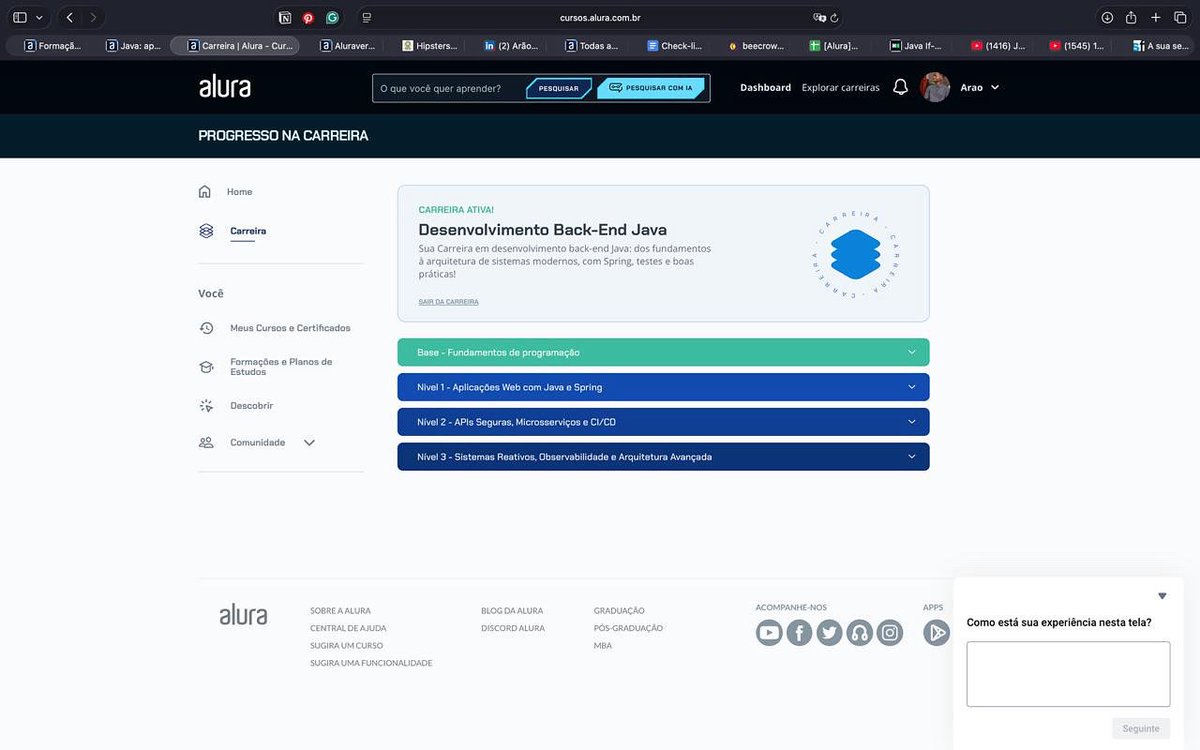Image resolution: width=1200 pixels, height=750 pixels.
Task: Click the user profile avatar
Action: (x=935, y=87)
